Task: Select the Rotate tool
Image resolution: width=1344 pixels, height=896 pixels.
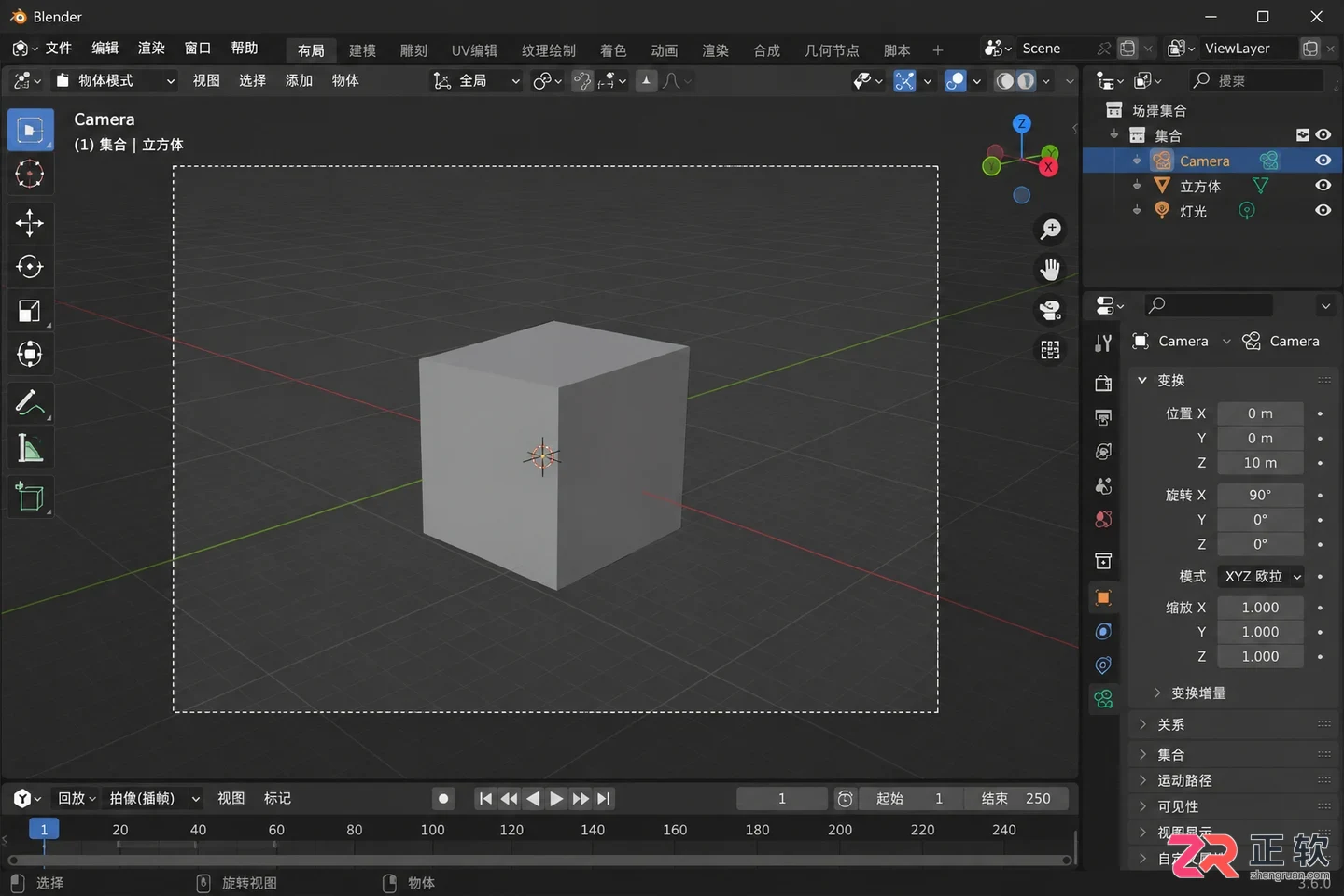Action: tap(30, 267)
